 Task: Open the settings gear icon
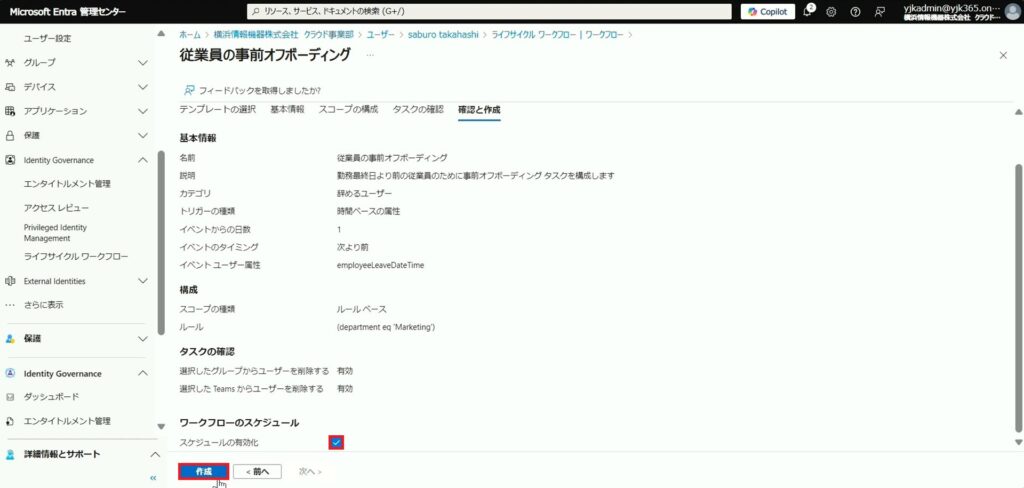(831, 12)
